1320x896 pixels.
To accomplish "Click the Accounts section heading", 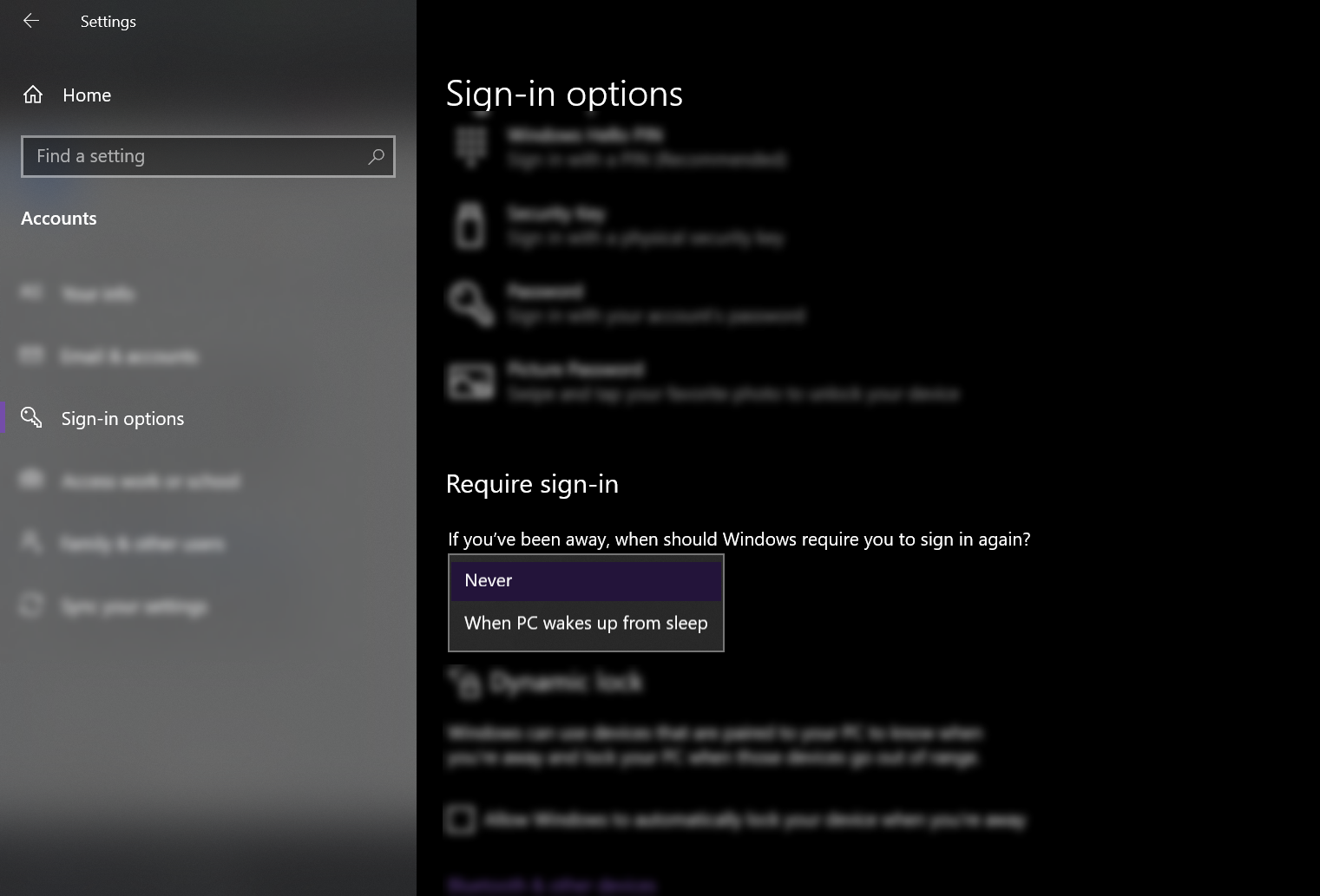I will 59,219.
